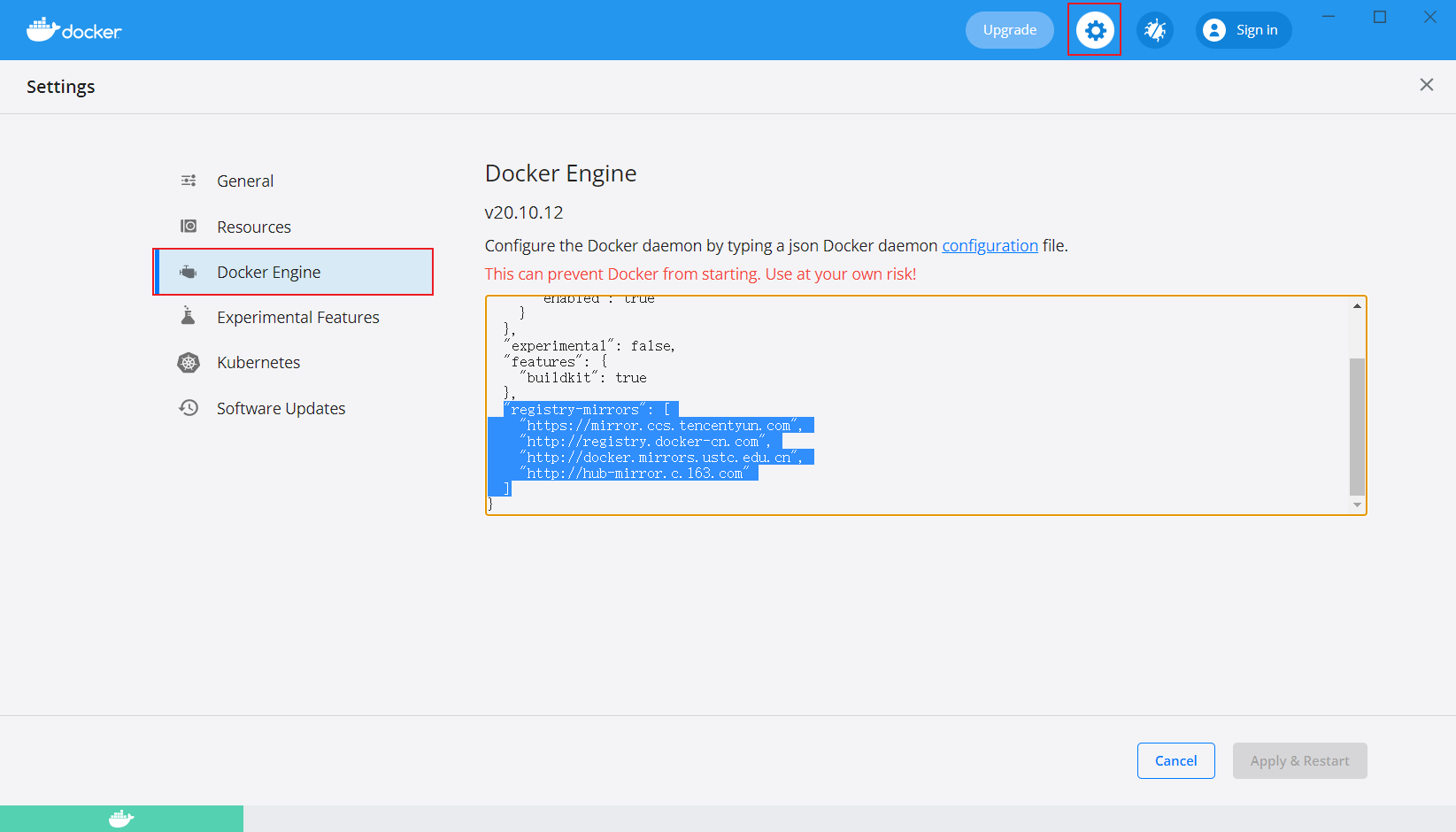Image resolution: width=1456 pixels, height=832 pixels.
Task: Click the JSON editor scrollbar thumb
Action: (x=1357, y=427)
